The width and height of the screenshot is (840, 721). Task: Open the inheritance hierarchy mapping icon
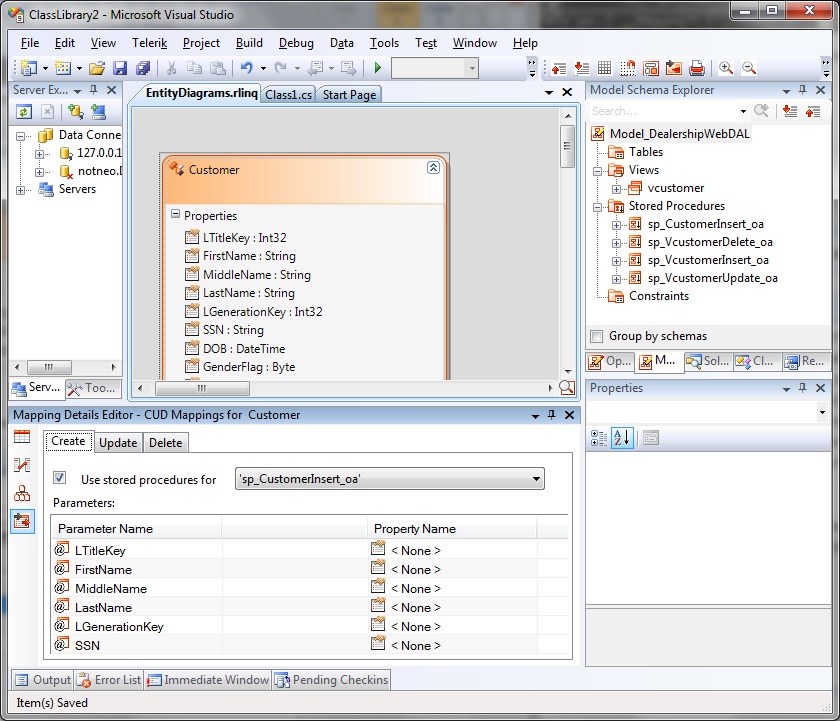(x=22, y=493)
